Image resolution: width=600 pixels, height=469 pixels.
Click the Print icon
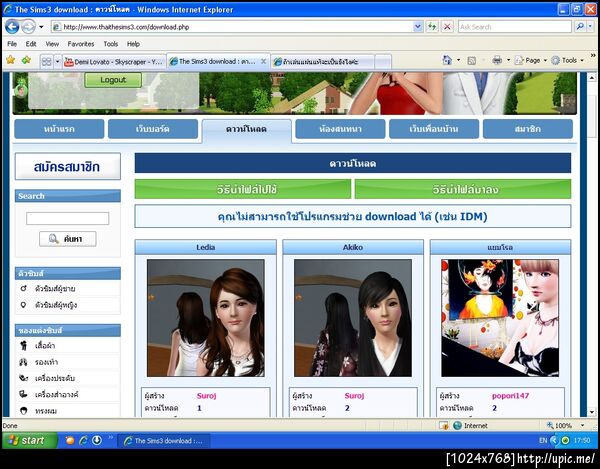(x=497, y=60)
